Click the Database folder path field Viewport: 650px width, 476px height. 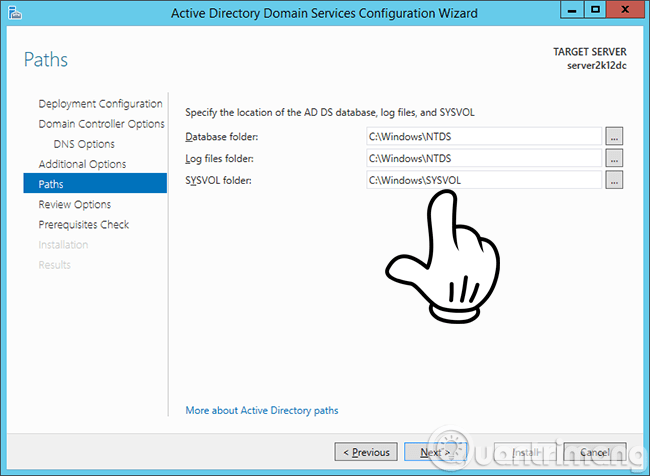[x=484, y=136]
